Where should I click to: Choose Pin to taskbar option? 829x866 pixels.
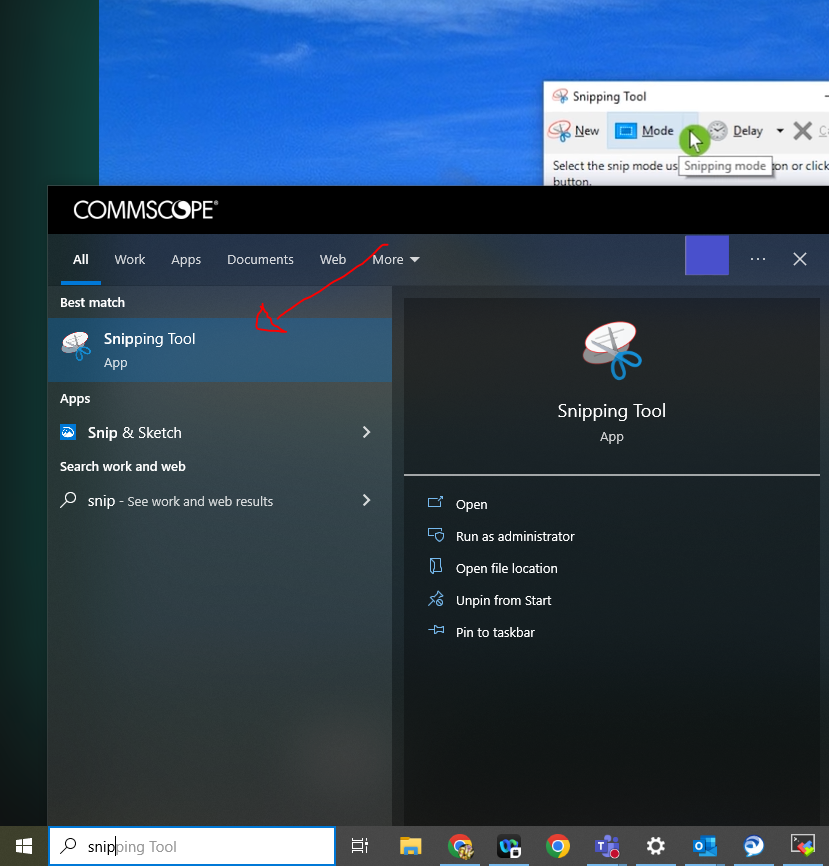coord(495,633)
